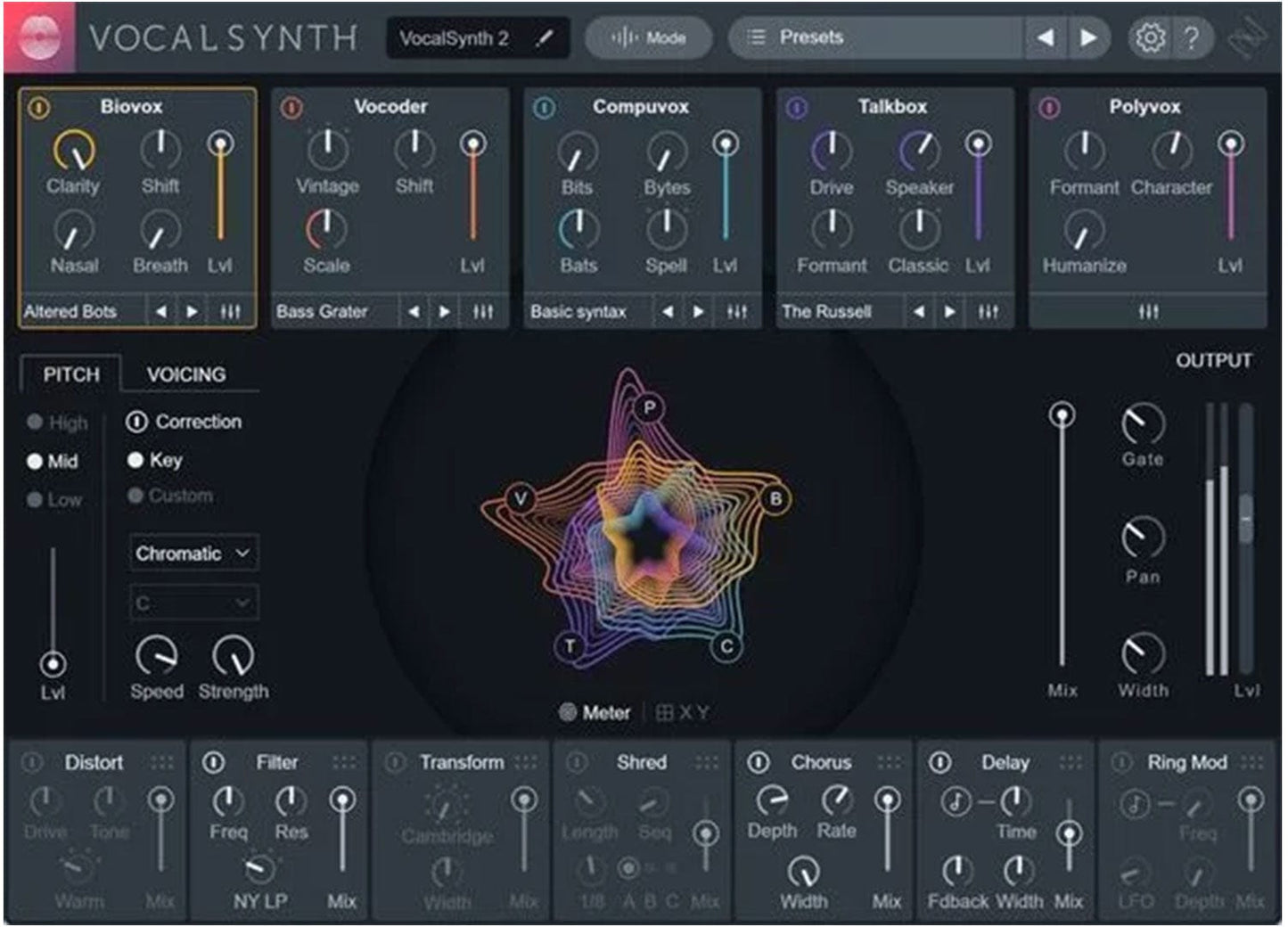Switch visualization to Meter view
The height and width of the screenshot is (927, 1288).
click(x=595, y=713)
